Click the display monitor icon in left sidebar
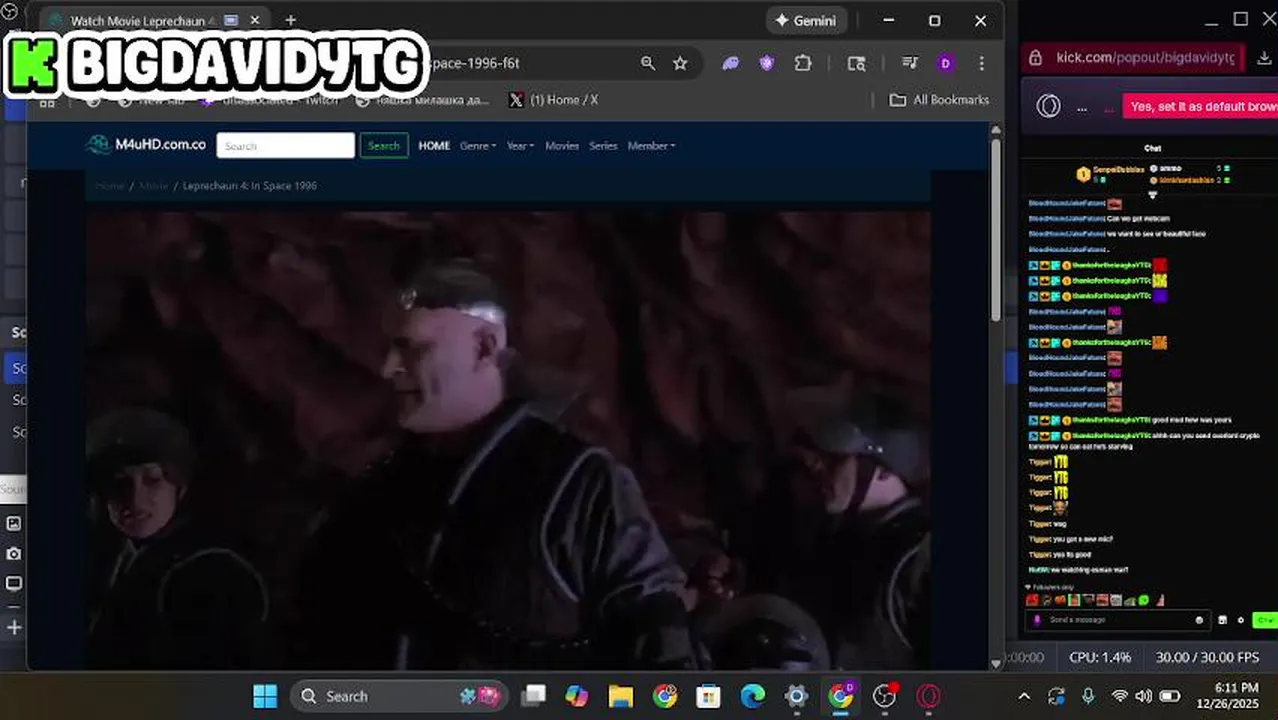The width and height of the screenshot is (1278, 720). tap(14, 583)
